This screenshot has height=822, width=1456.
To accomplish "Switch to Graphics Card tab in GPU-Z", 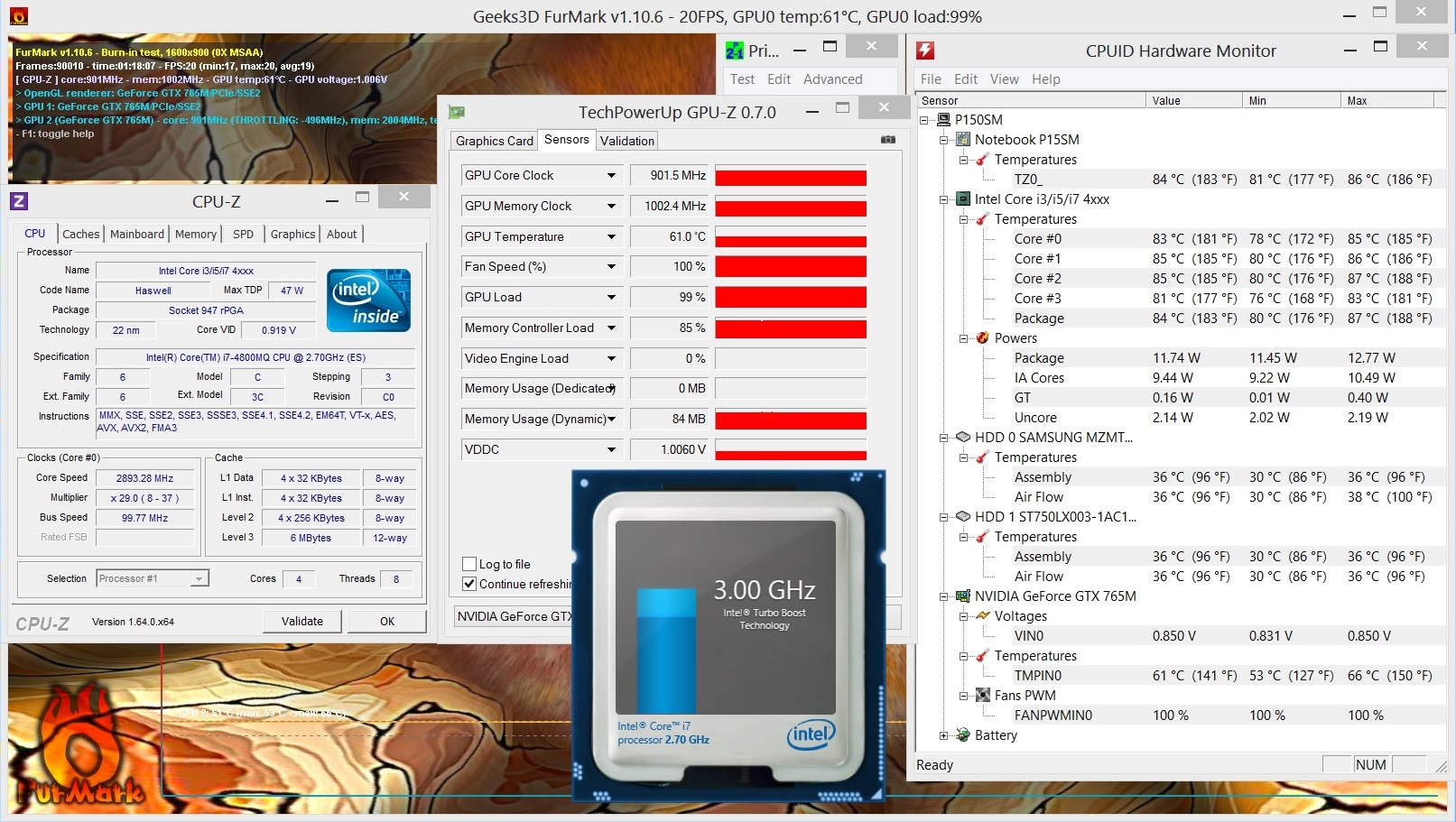I will pyautogui.click(x=495, y=141).
